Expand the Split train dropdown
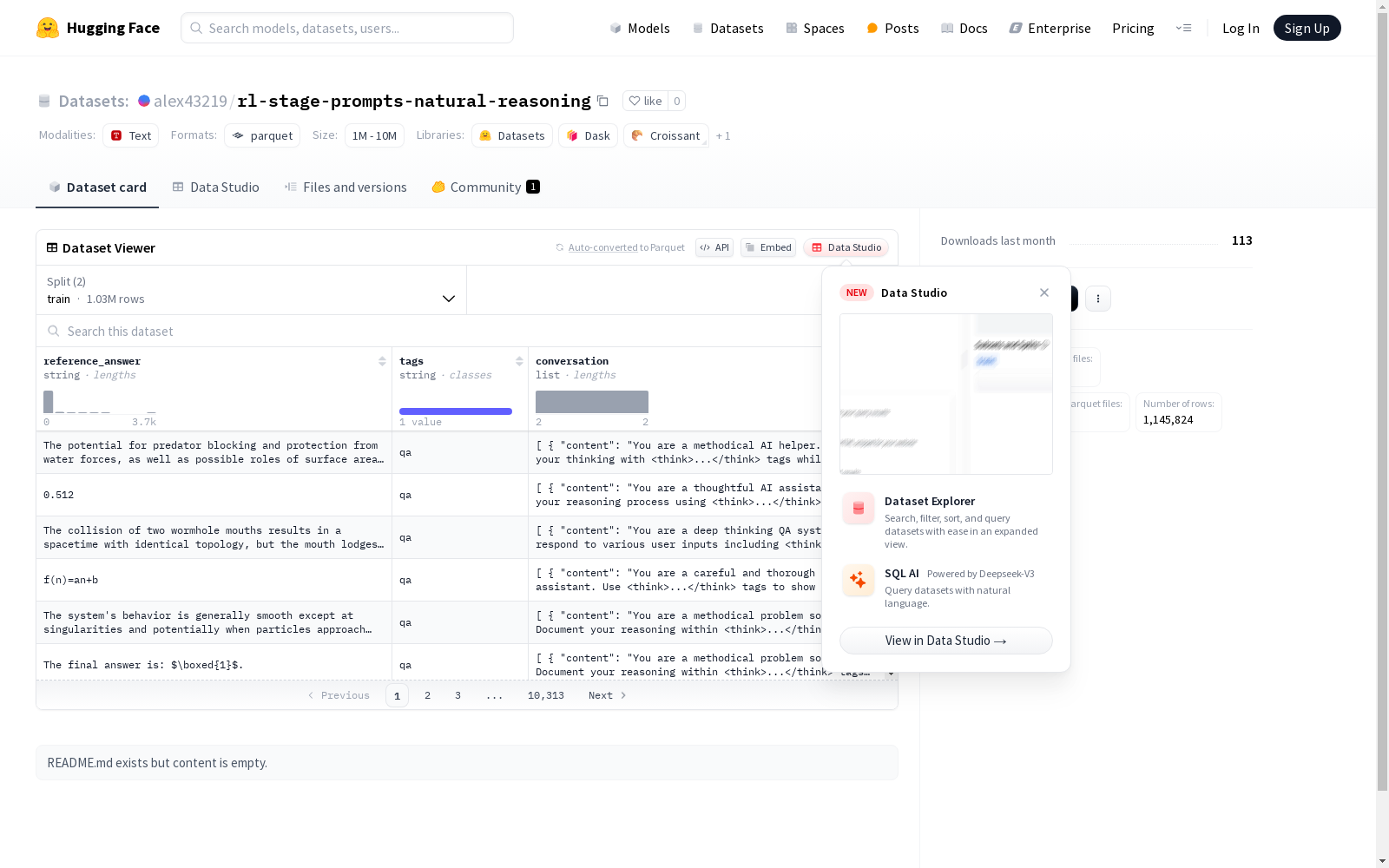 [x=252, y=290]
